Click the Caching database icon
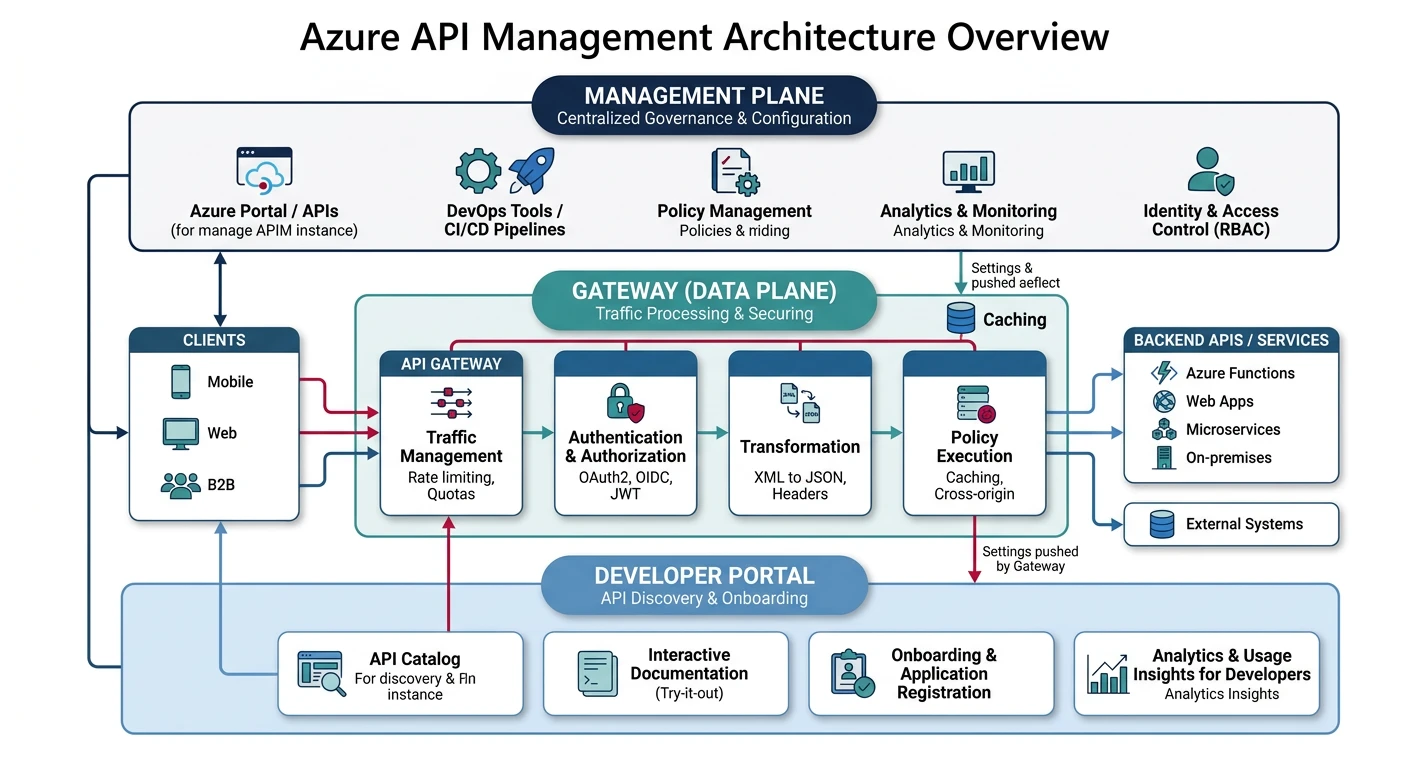The image size is (1408, 768). pos(960,316)
